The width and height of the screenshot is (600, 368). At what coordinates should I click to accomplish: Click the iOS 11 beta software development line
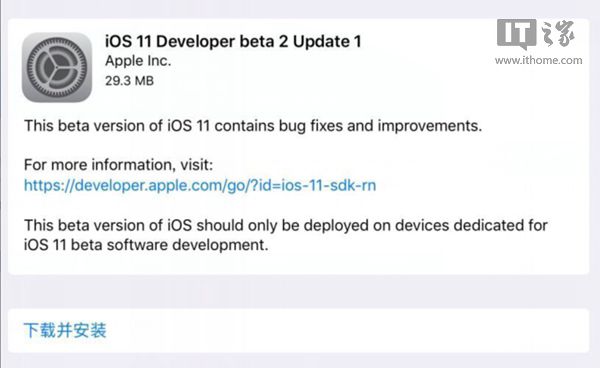pyautogui.click(x=146, y=245)
